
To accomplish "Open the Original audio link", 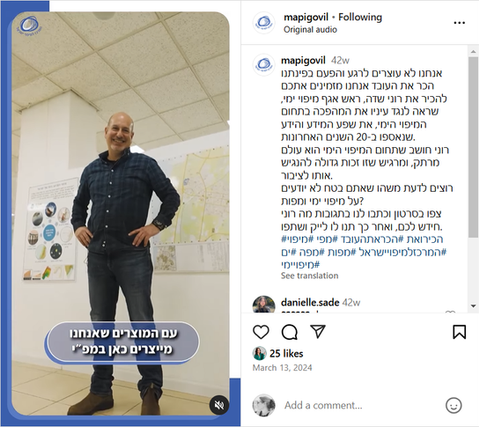I will pyautogui.click(x=310, y=30).
